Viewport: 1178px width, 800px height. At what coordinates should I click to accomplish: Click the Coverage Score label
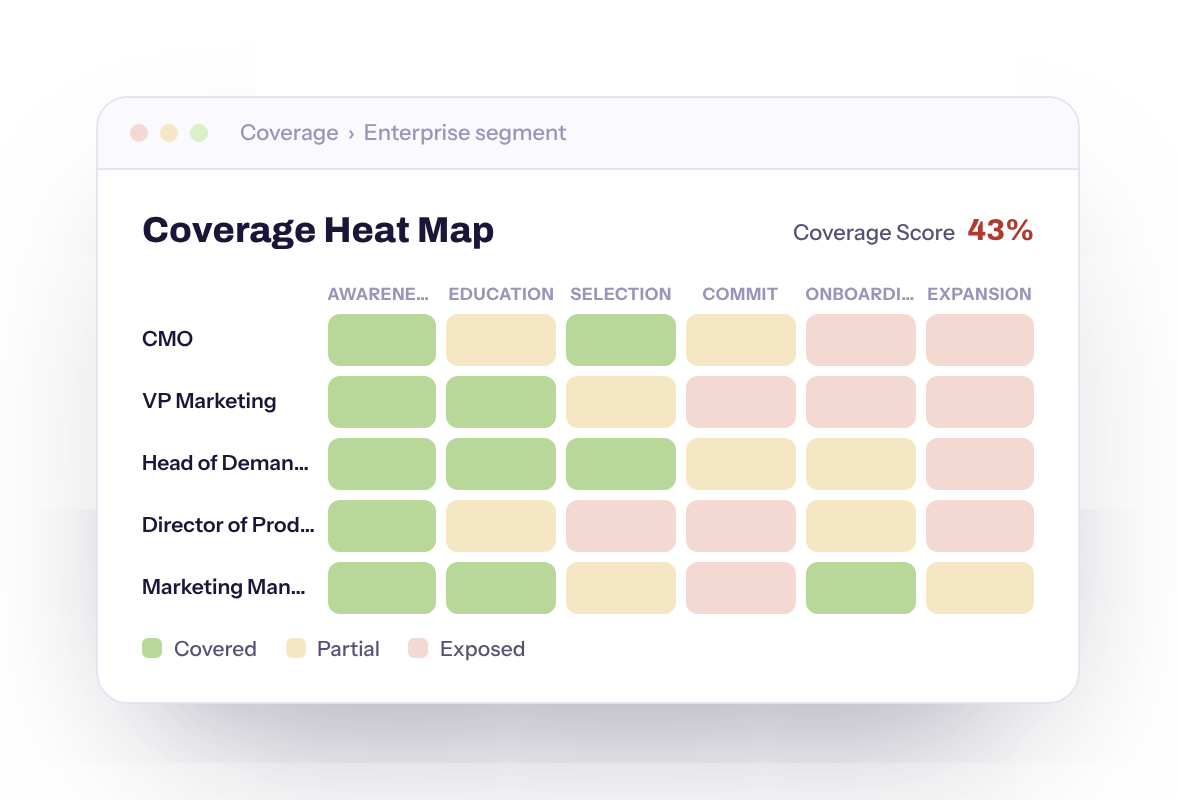tap(874, 233)
